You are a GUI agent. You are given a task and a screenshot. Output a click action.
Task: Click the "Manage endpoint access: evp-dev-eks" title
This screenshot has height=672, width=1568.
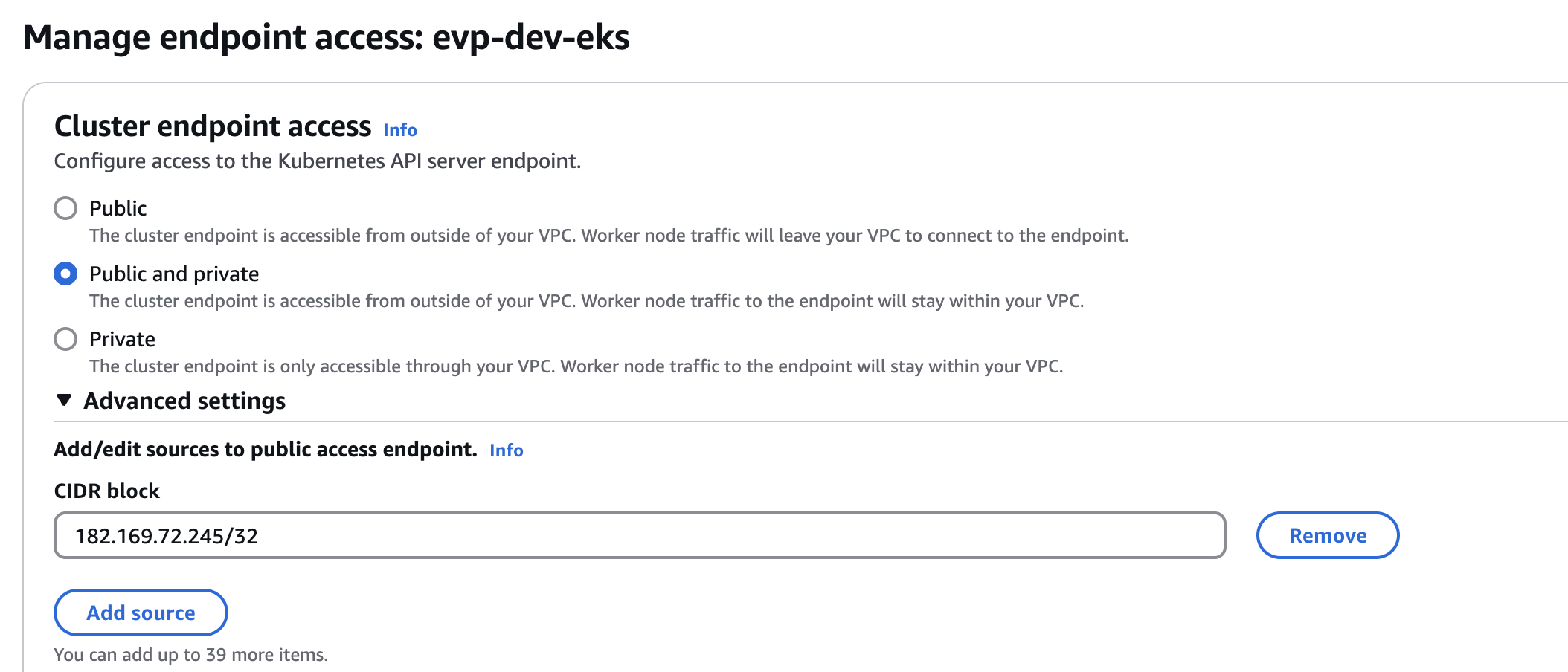pos(327,37)
